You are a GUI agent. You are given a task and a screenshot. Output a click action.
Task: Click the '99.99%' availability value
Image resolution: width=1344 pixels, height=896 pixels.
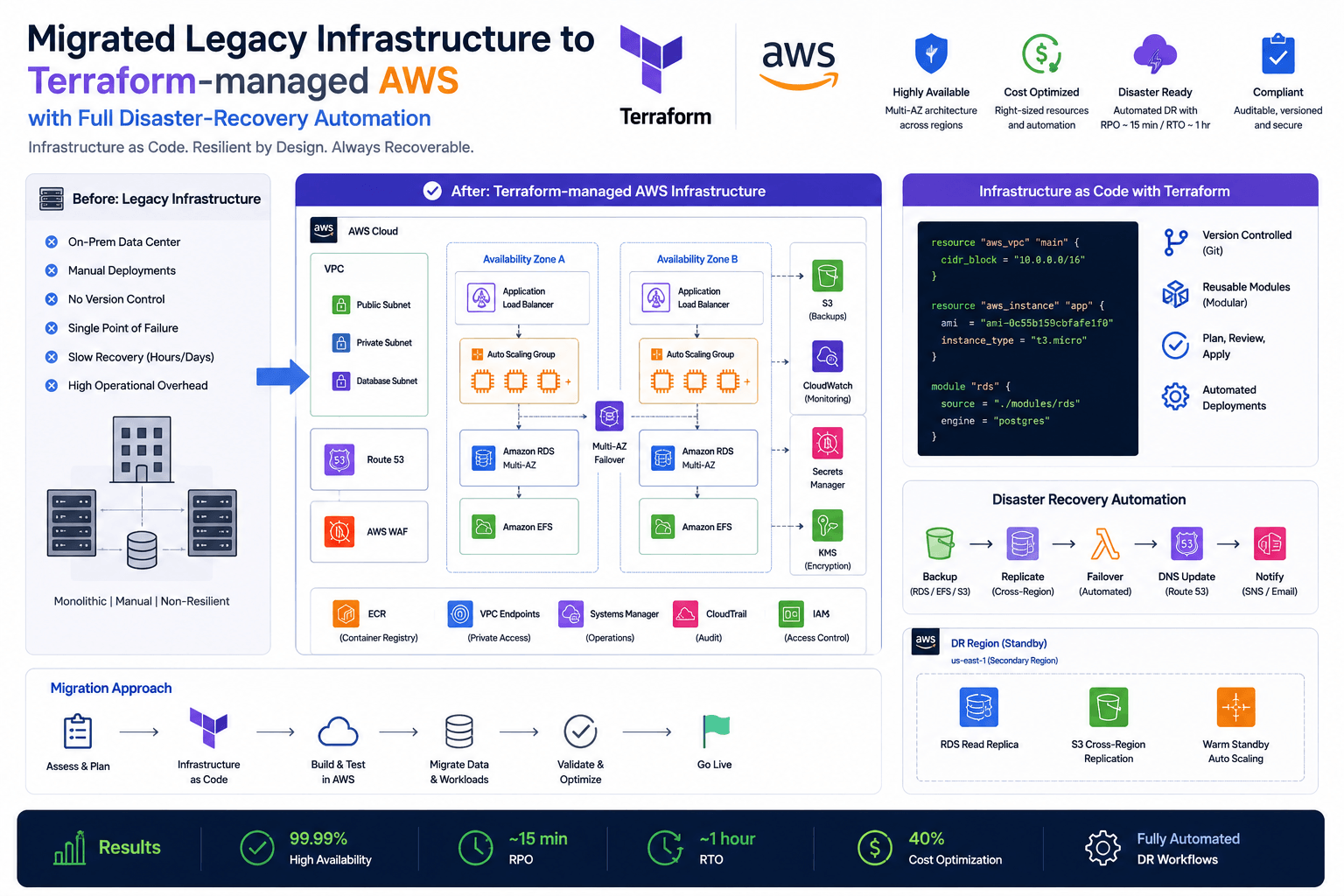tap(318, 838)
